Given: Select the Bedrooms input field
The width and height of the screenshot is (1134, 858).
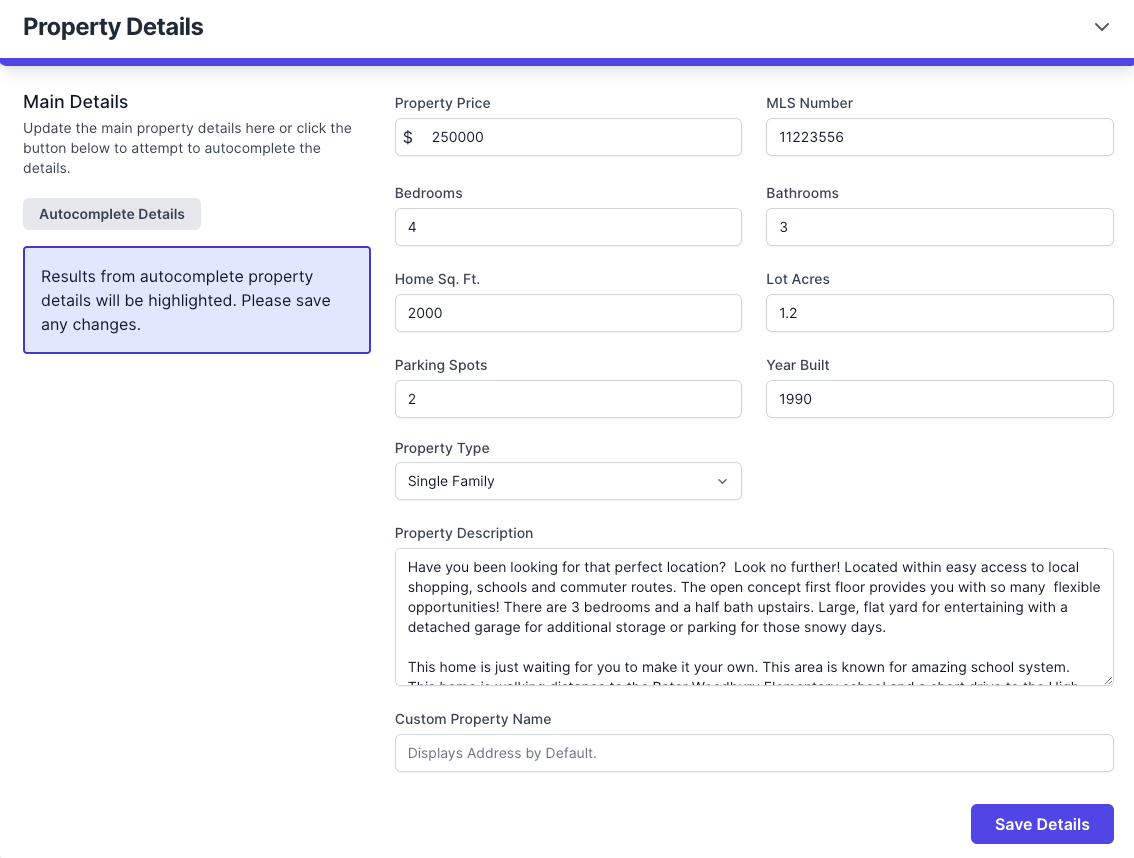Looking at the screenshot, I should (x=568, y=227).
